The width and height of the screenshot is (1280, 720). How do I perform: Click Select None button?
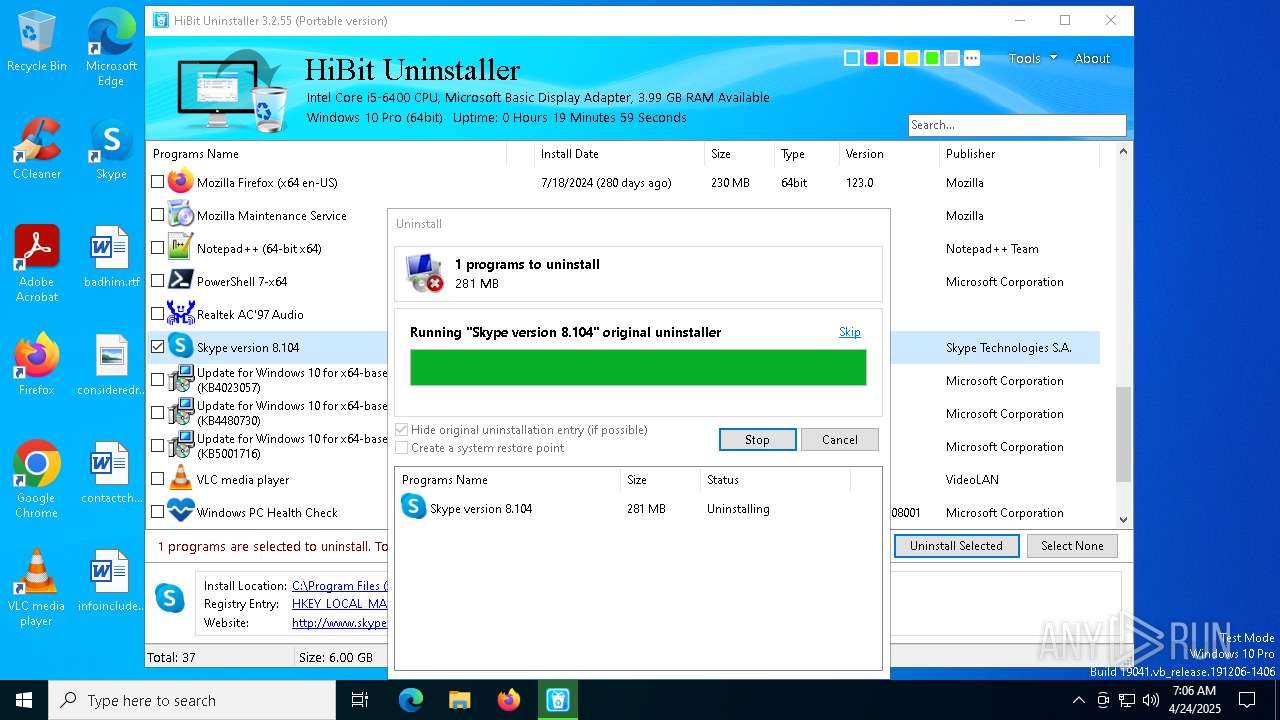click(x=1072, y=546)
